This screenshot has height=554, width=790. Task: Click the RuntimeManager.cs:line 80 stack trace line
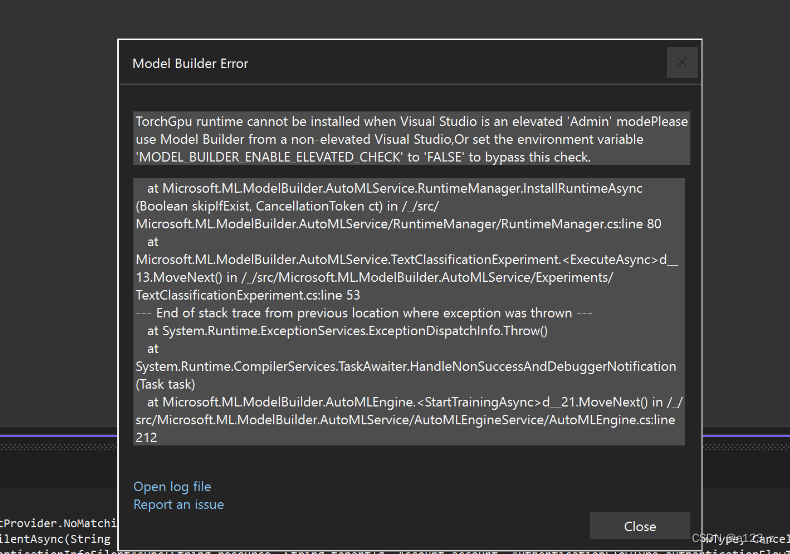coord(399,224)
